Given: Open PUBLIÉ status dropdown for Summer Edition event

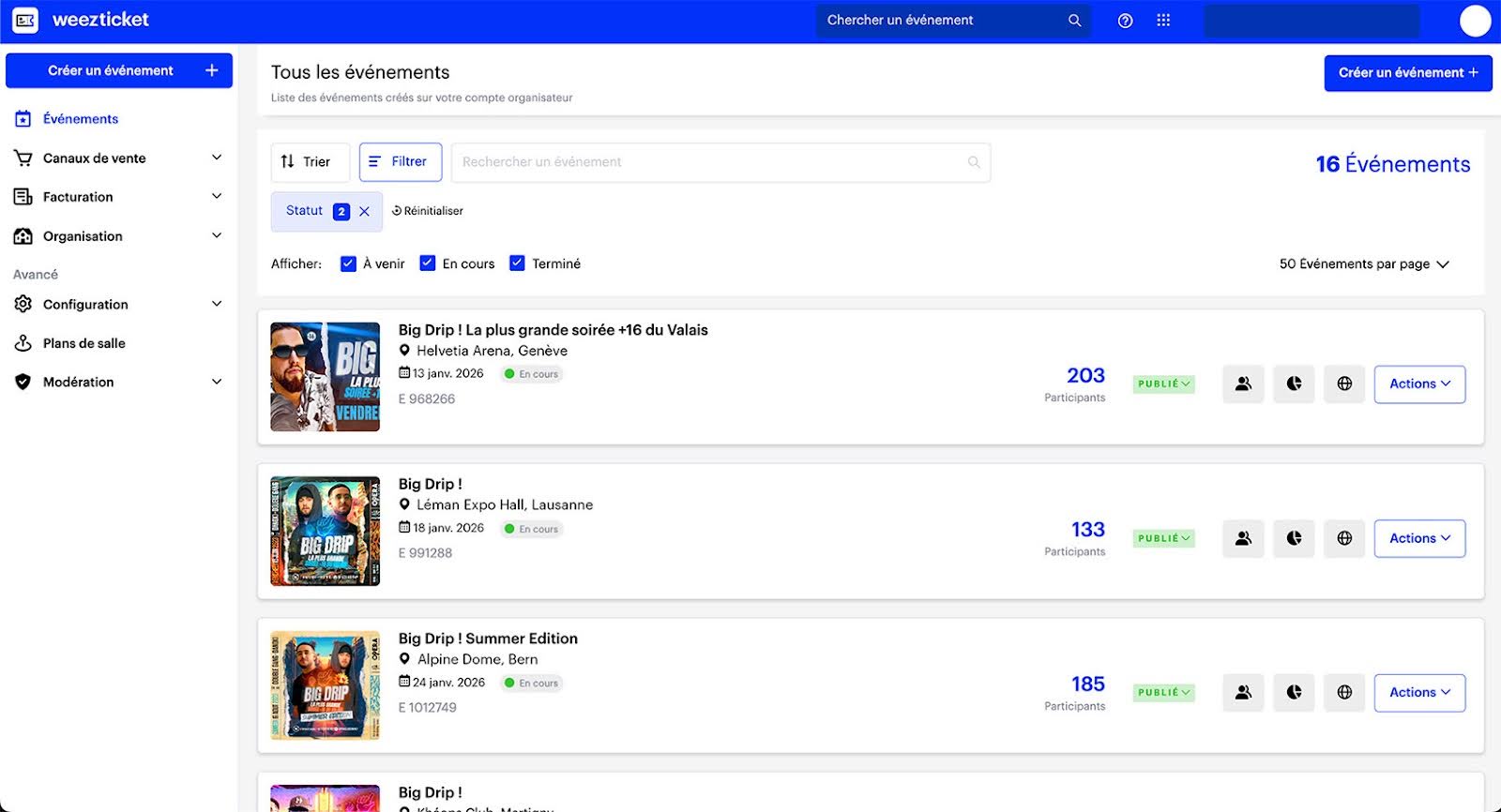Looking at the screenshot, I should (x=1164, y=693).
